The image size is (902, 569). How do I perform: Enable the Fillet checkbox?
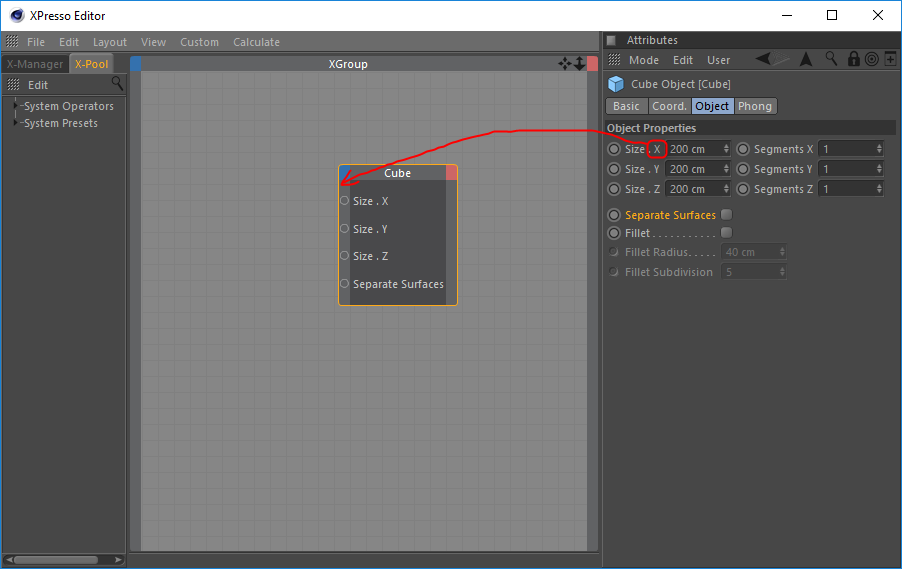coord(727,232)
